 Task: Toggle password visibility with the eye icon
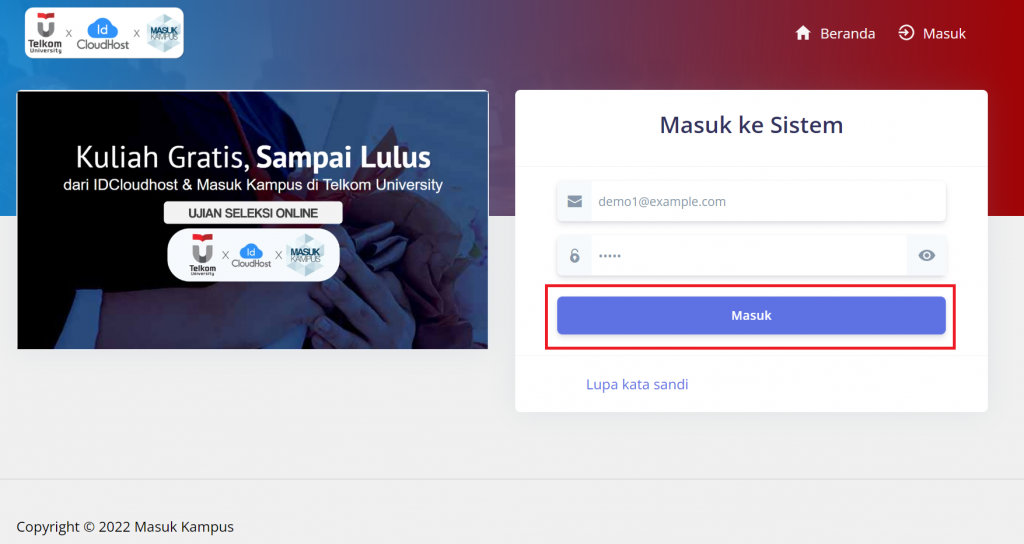[927, 255]
